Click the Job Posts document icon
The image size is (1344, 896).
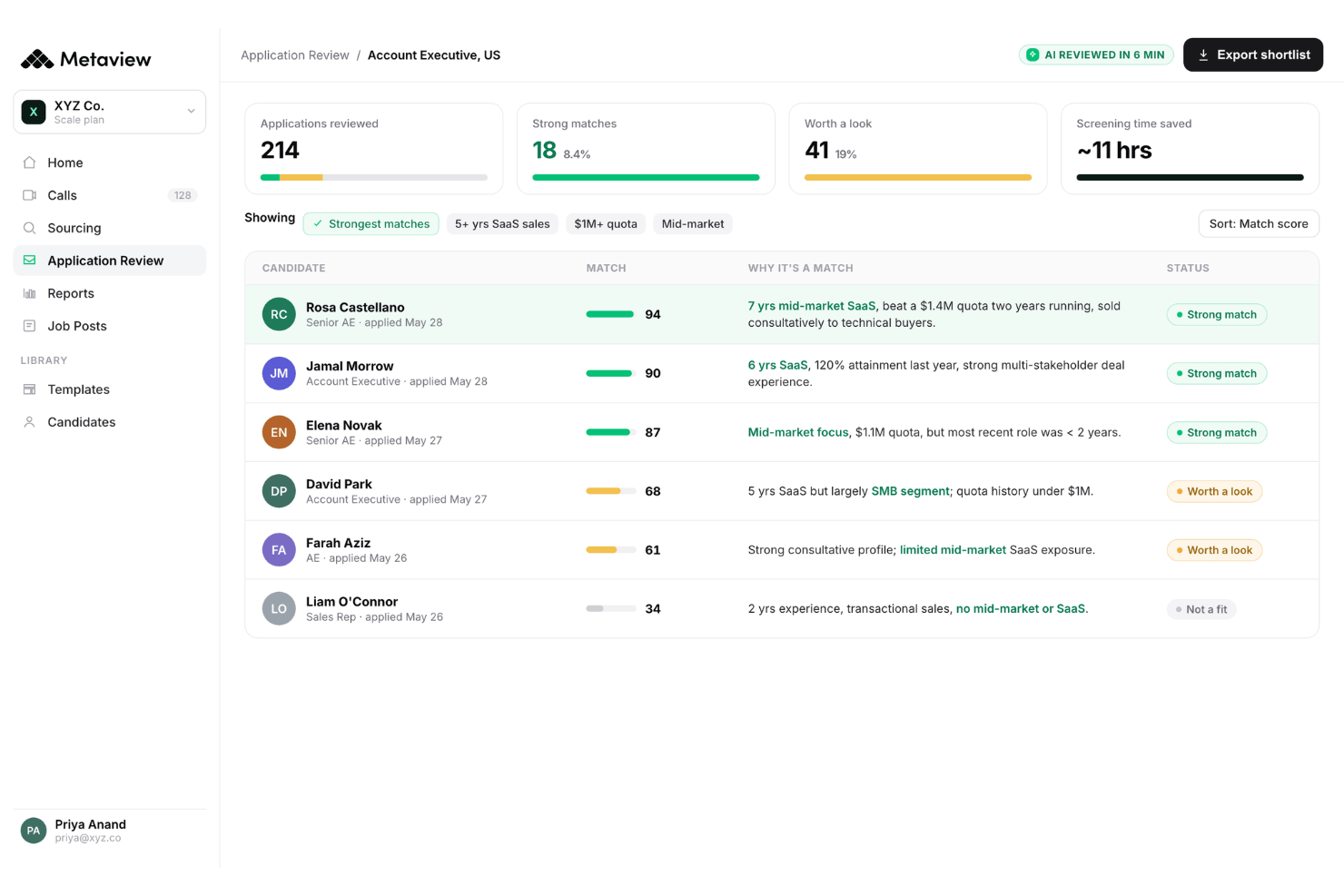29,326
